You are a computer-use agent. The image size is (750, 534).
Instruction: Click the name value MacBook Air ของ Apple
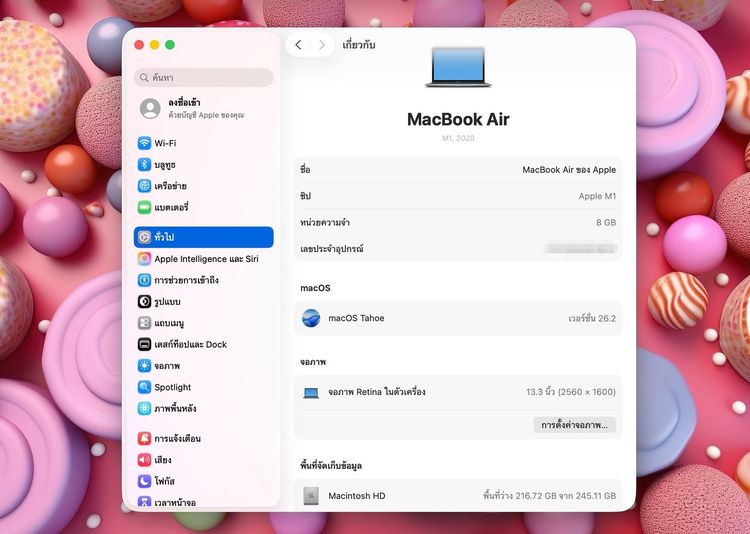tap(569, 170)
